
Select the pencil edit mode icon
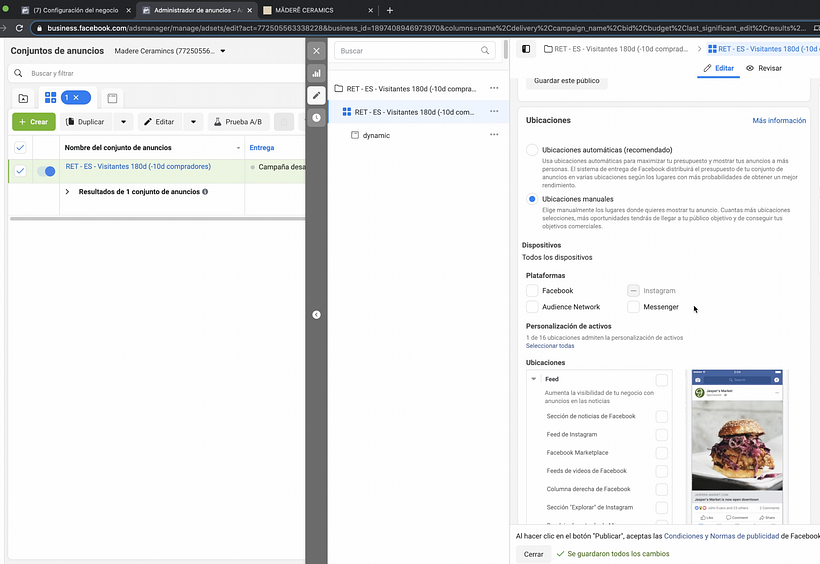pos(316,95)
